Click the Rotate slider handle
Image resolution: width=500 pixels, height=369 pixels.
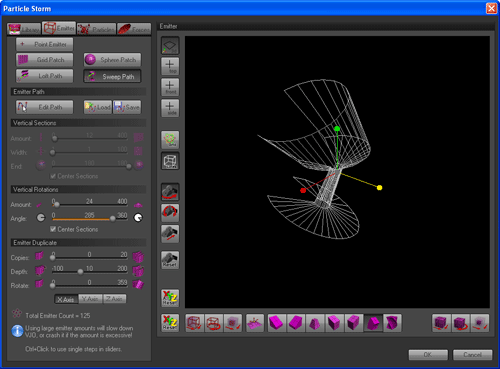[x=53, y=285]
